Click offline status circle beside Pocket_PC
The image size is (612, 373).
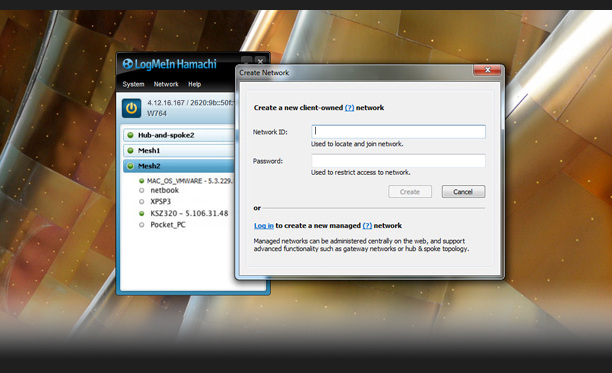[x=142, y=224]
